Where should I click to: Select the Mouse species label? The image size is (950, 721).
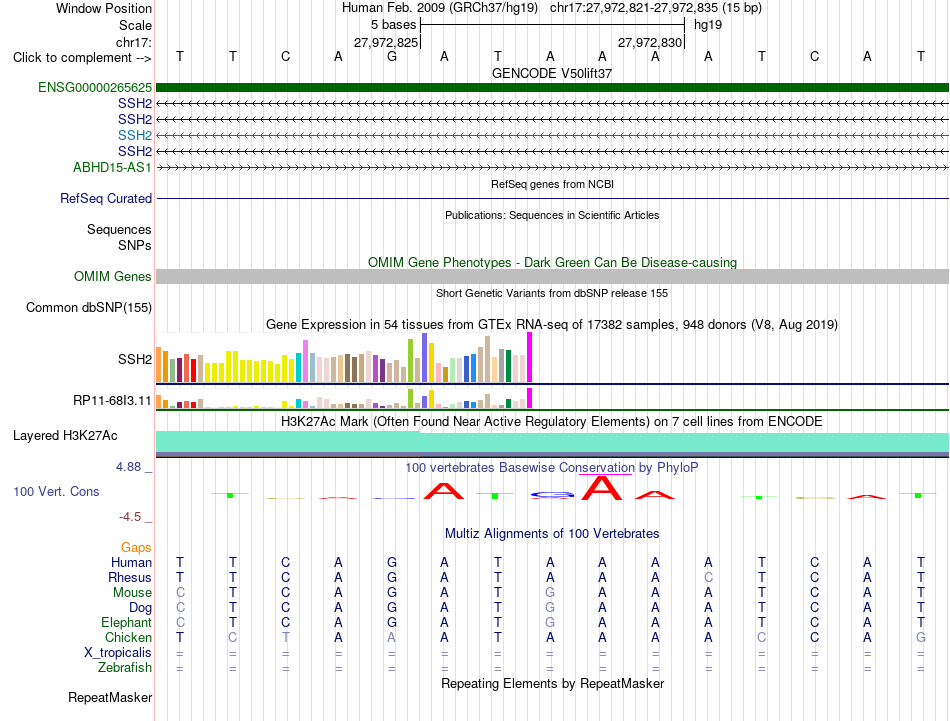click(132, 593)
